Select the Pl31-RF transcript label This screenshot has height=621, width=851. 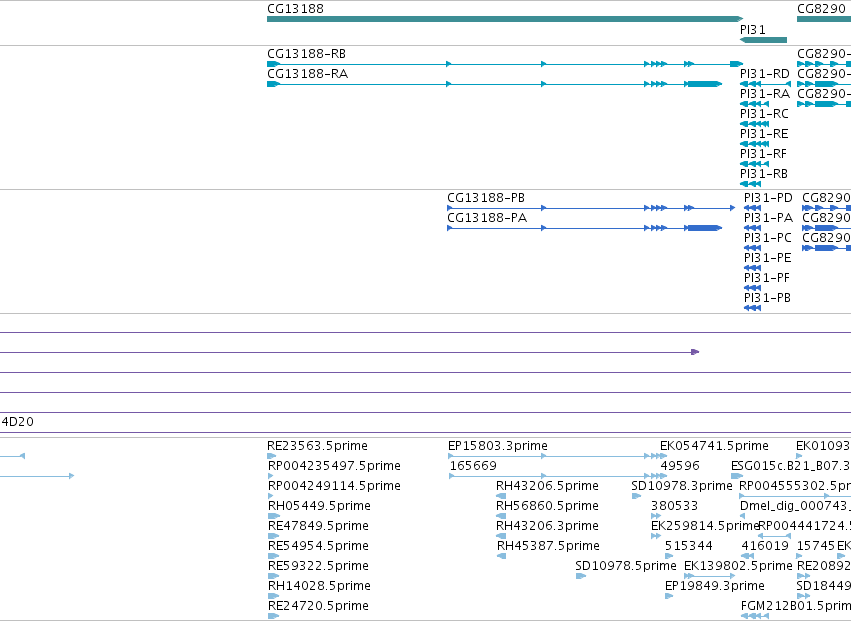[x=764, y=154]
